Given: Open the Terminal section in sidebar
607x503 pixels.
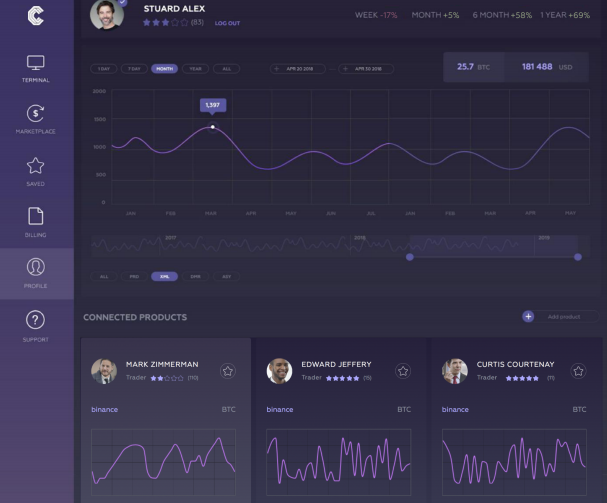Looking at the screenshot, I should 35,67.
